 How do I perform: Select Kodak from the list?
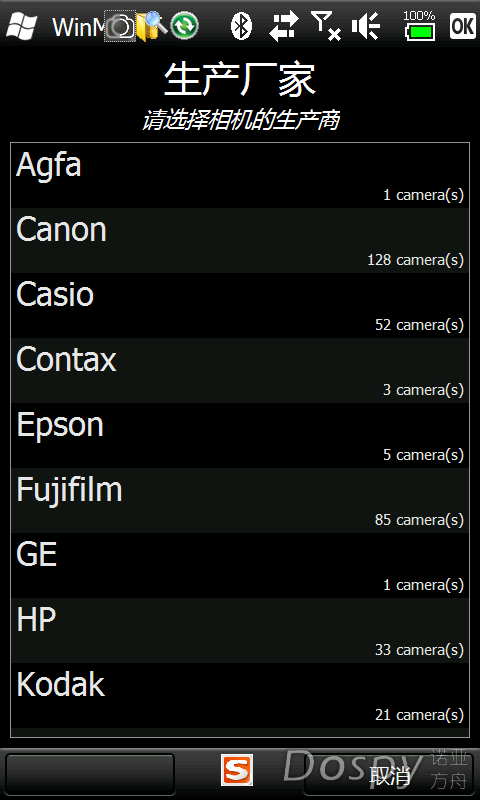240,695
